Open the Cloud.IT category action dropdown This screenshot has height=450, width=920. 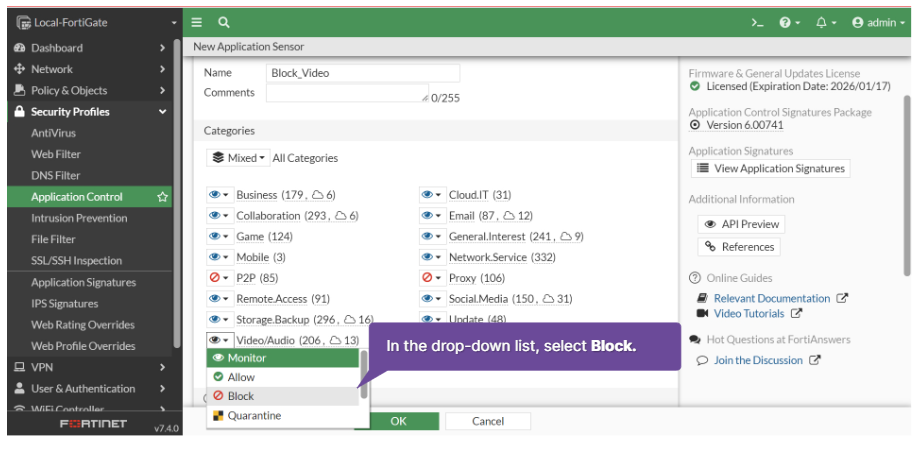pos(433,195)
